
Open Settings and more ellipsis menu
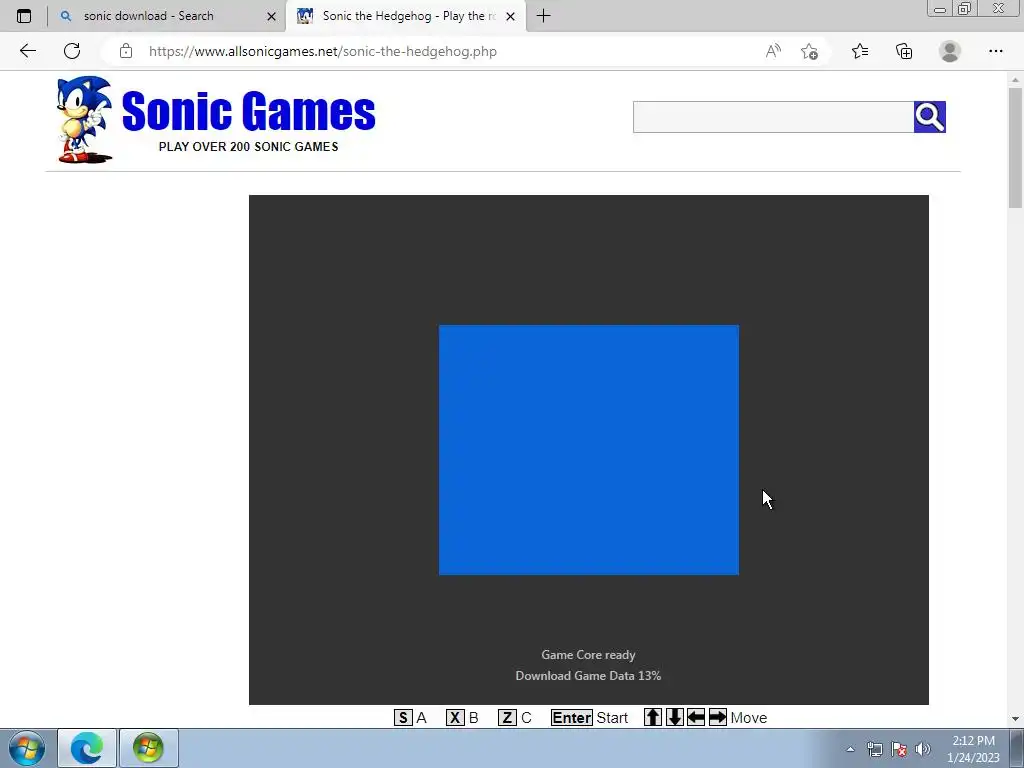pos(995,51)
